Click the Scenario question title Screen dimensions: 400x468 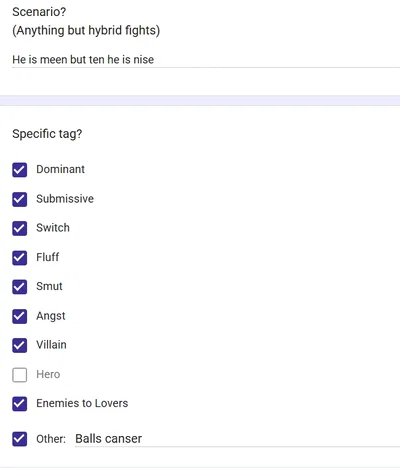39,12
